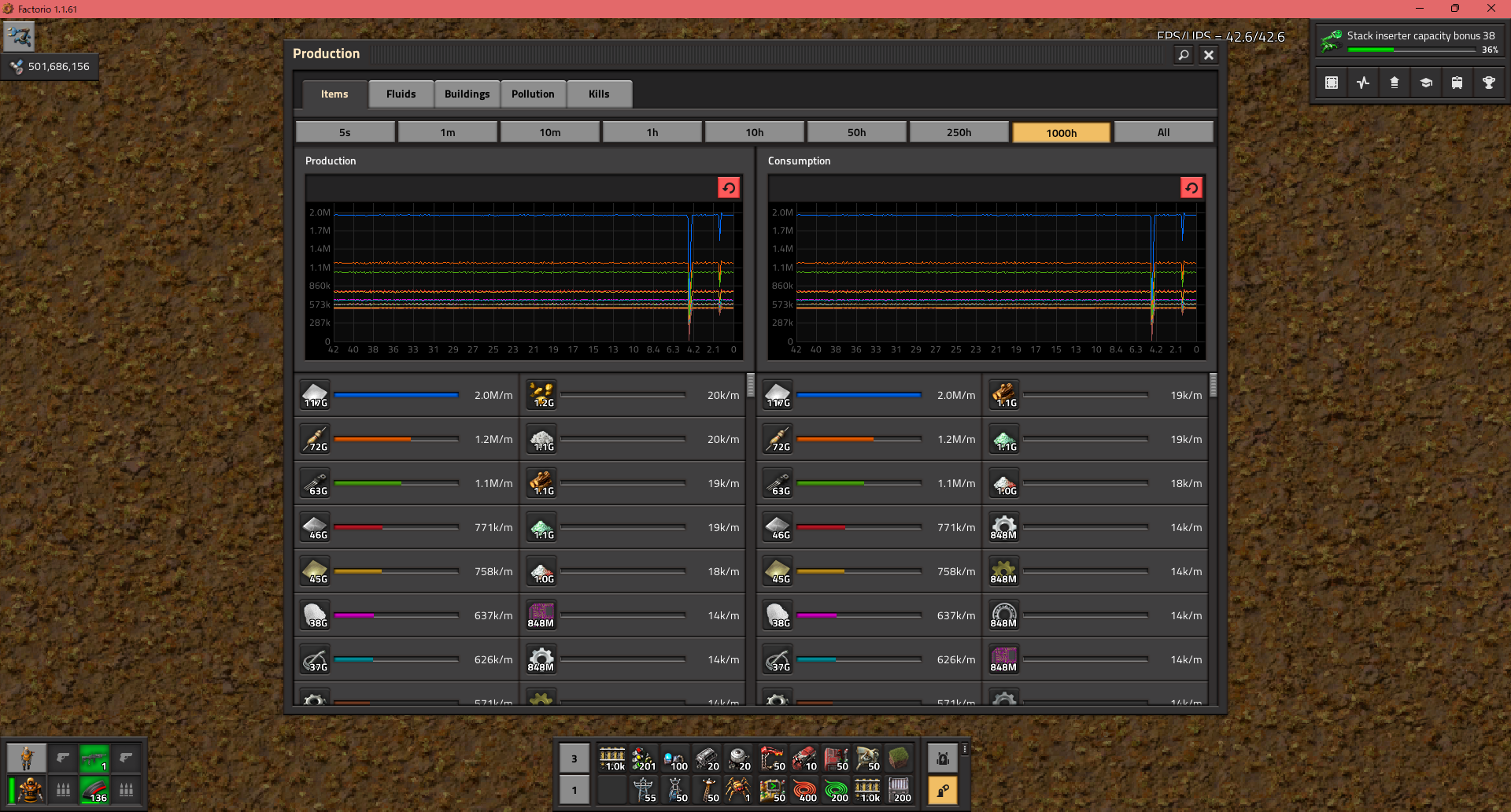Select red wire stack 400
This screenshot has width=1511, height=812.
[x=804, y=790]
